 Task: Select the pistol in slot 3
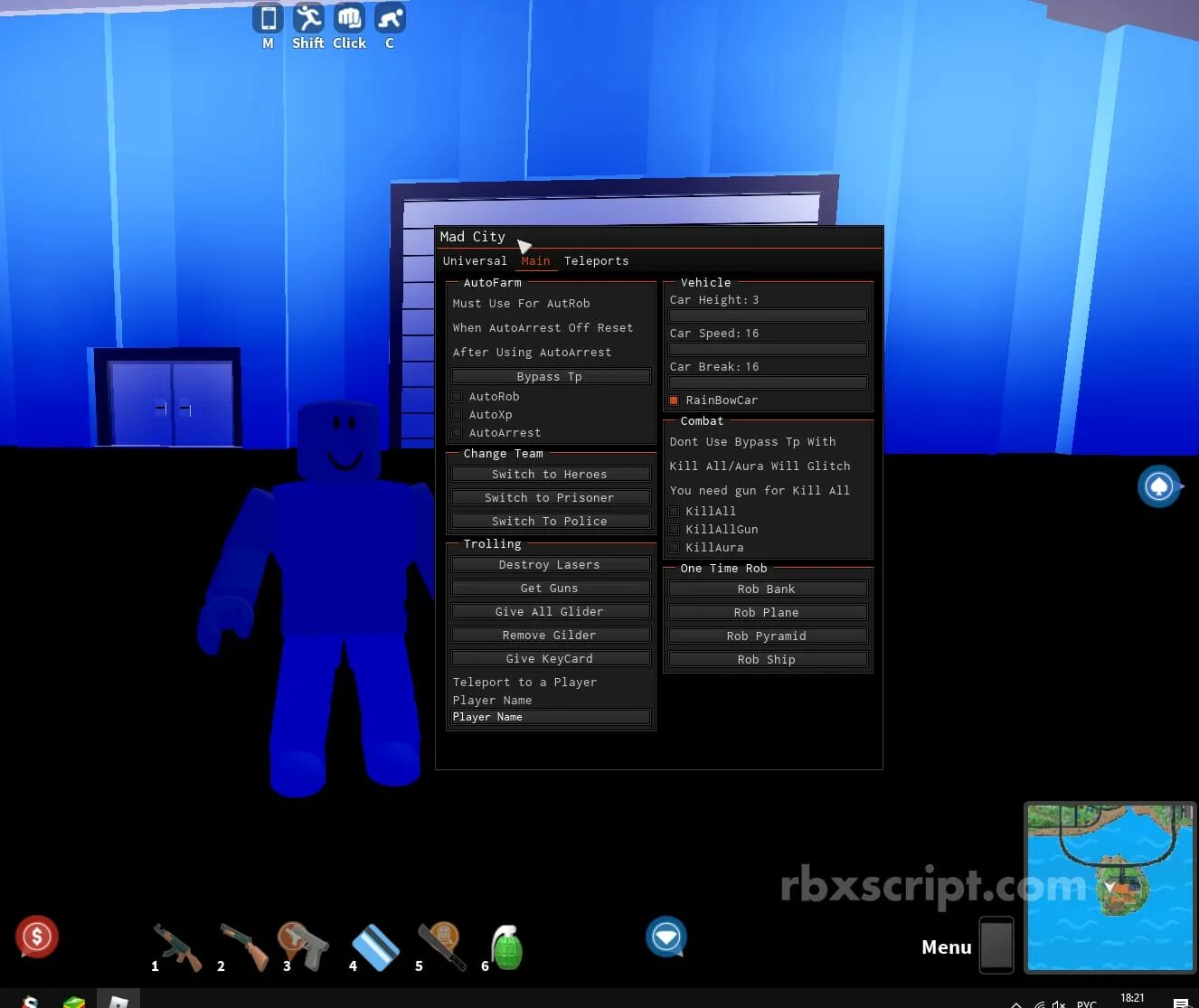point(304,947)
